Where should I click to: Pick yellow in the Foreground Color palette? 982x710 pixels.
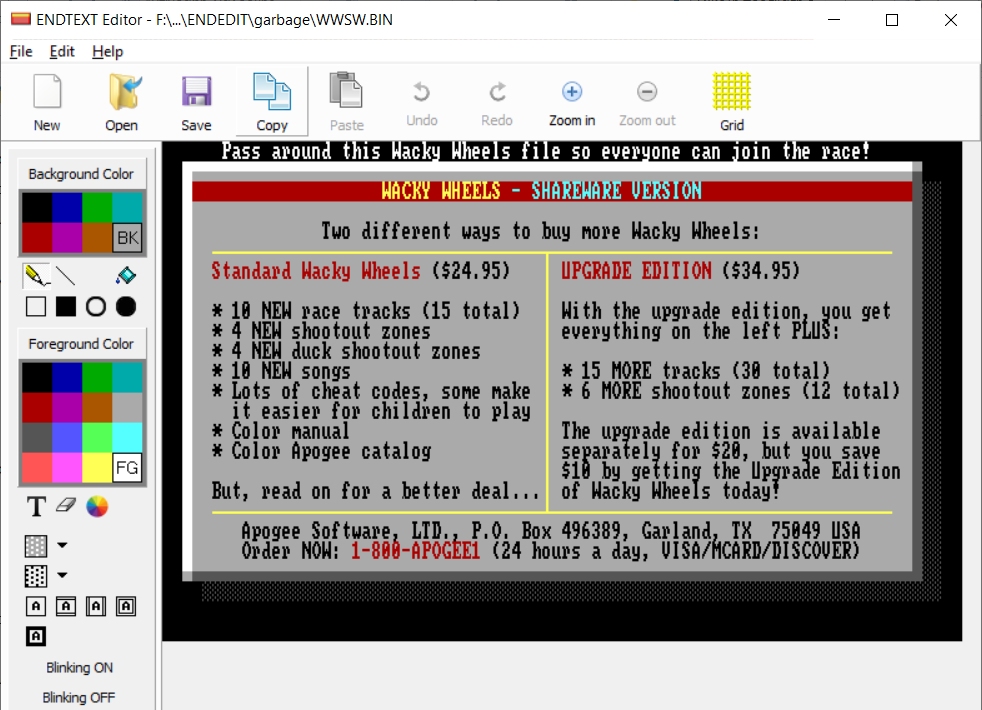97,468
